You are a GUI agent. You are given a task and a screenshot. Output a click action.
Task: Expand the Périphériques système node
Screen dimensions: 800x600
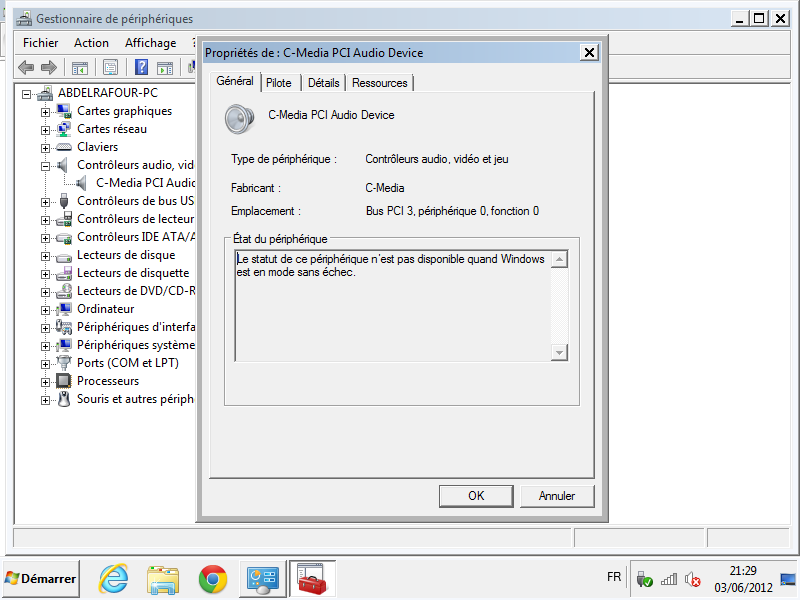[x=45, y=346]
